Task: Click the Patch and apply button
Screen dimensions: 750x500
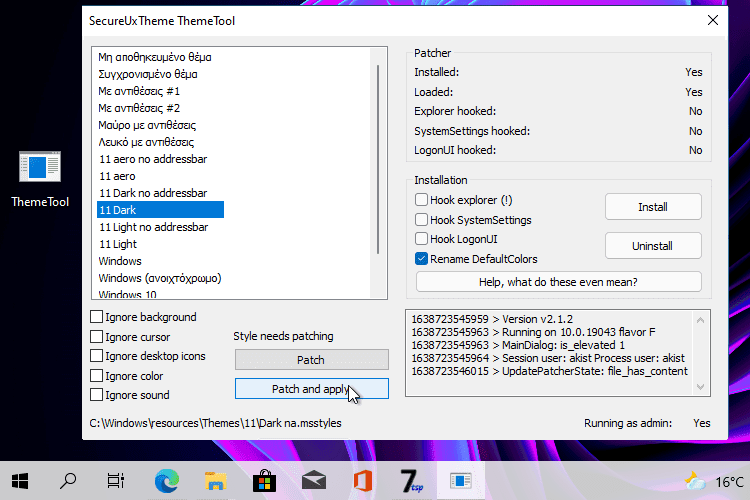Action: (311, 389)
